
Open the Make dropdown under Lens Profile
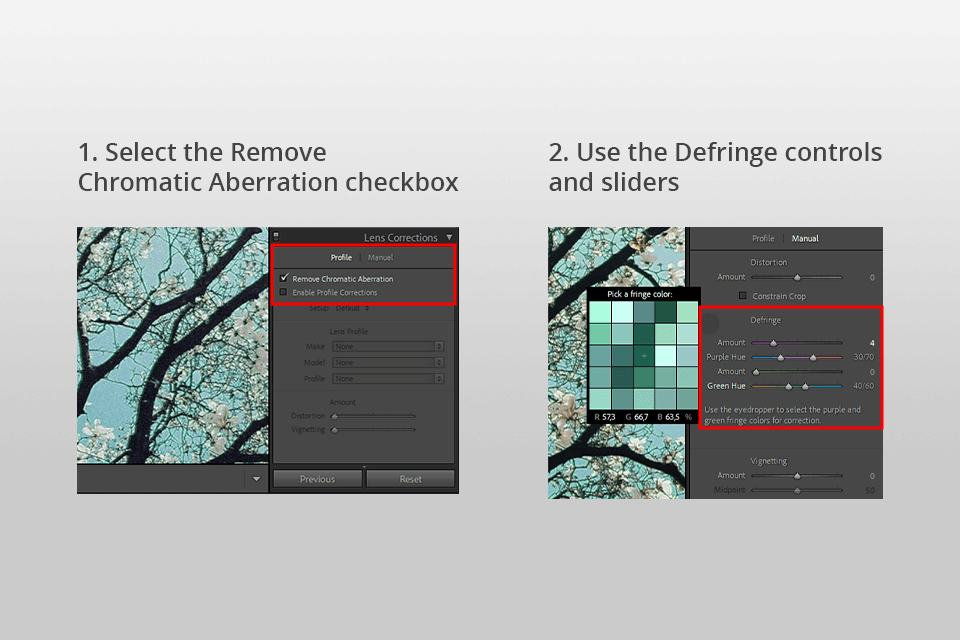tap(388, 347)
